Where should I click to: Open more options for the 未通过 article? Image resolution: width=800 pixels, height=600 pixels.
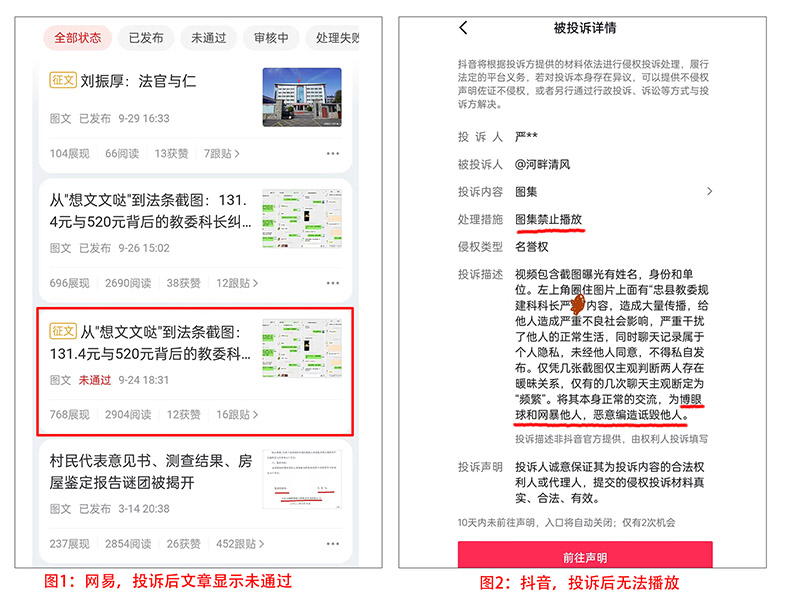pos(333,415)
